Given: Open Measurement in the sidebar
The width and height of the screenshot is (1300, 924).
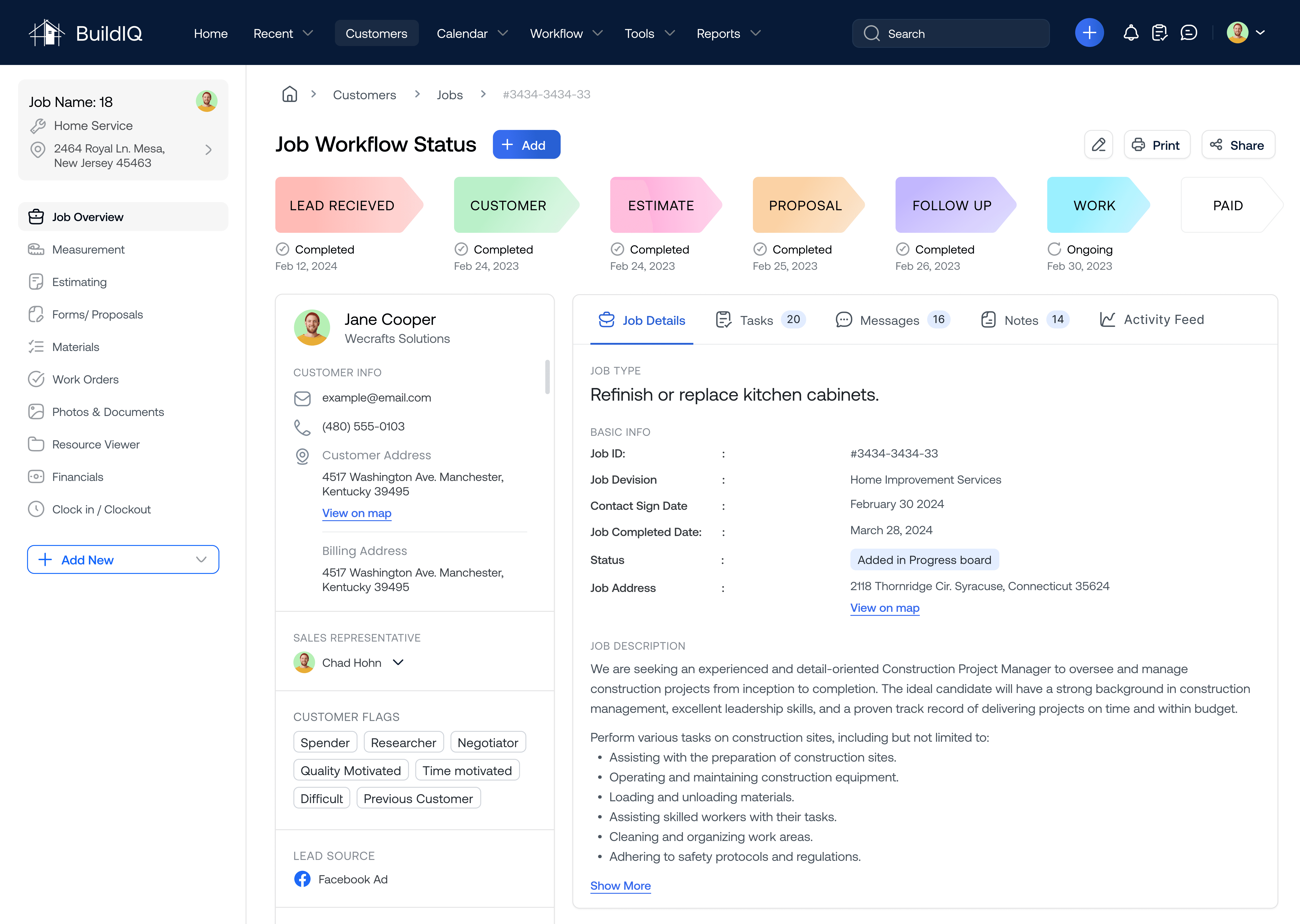Looking at the screenshot, I should [88, 249].
